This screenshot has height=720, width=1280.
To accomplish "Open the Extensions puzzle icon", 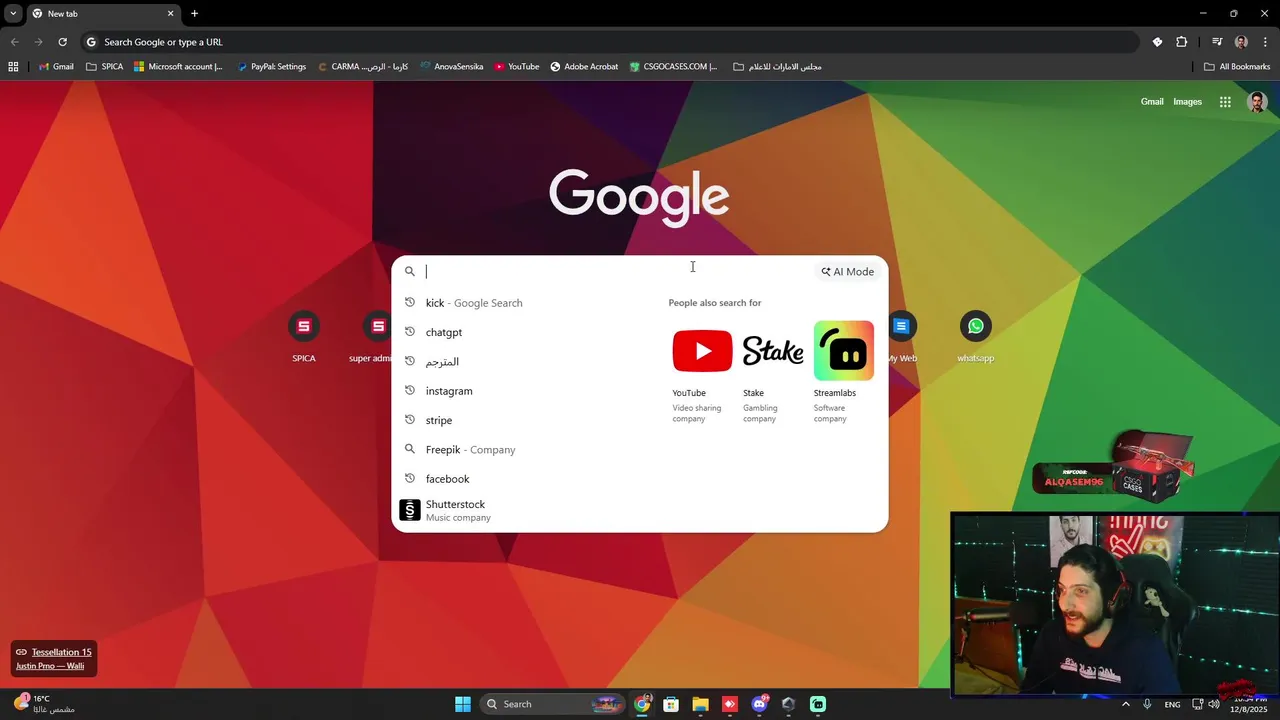I will [1182, 42].
